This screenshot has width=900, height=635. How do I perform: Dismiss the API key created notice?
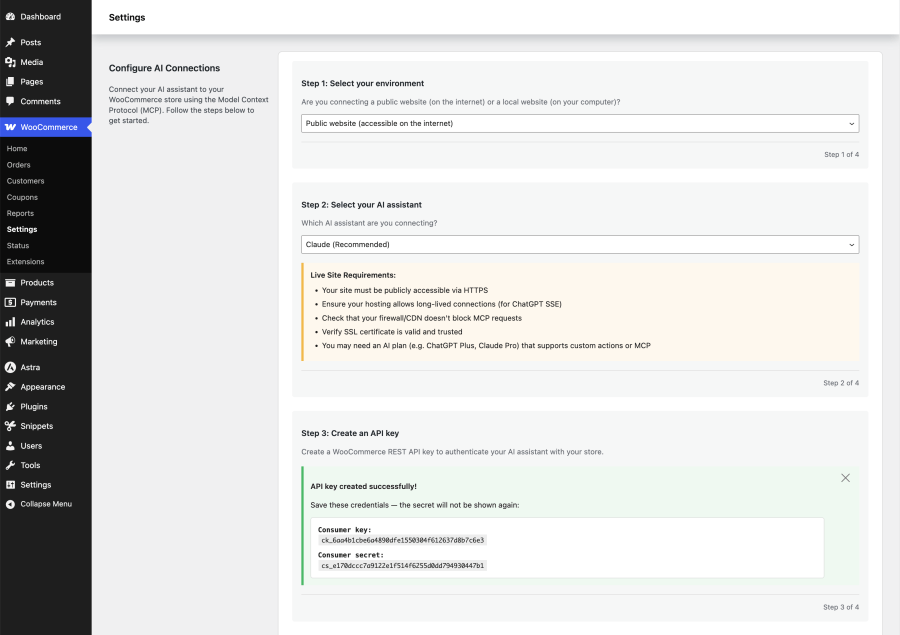pyautogui.click(x=845, y=478)
